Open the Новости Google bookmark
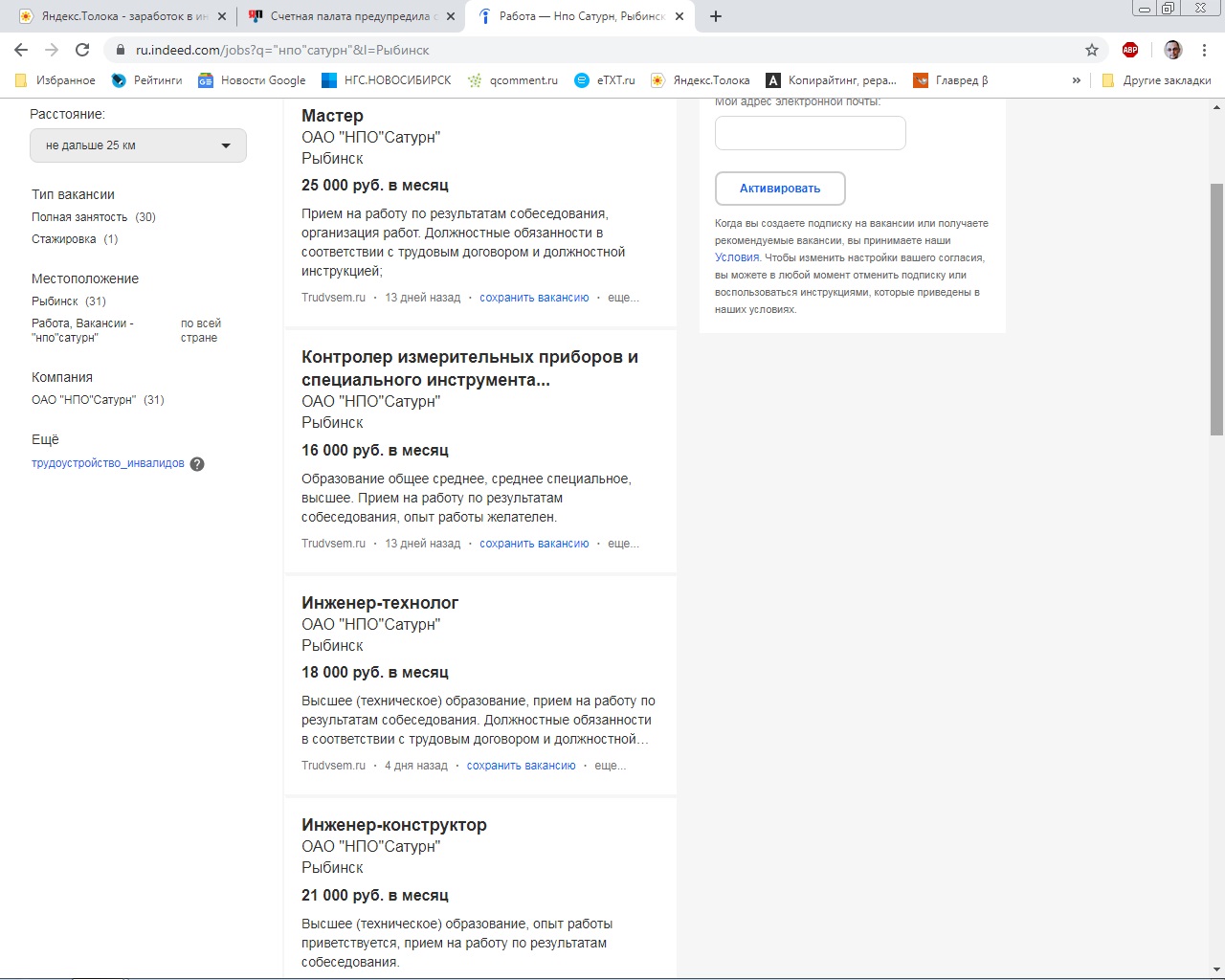Viewport: 1225px width, 980px height. point(252,80)
